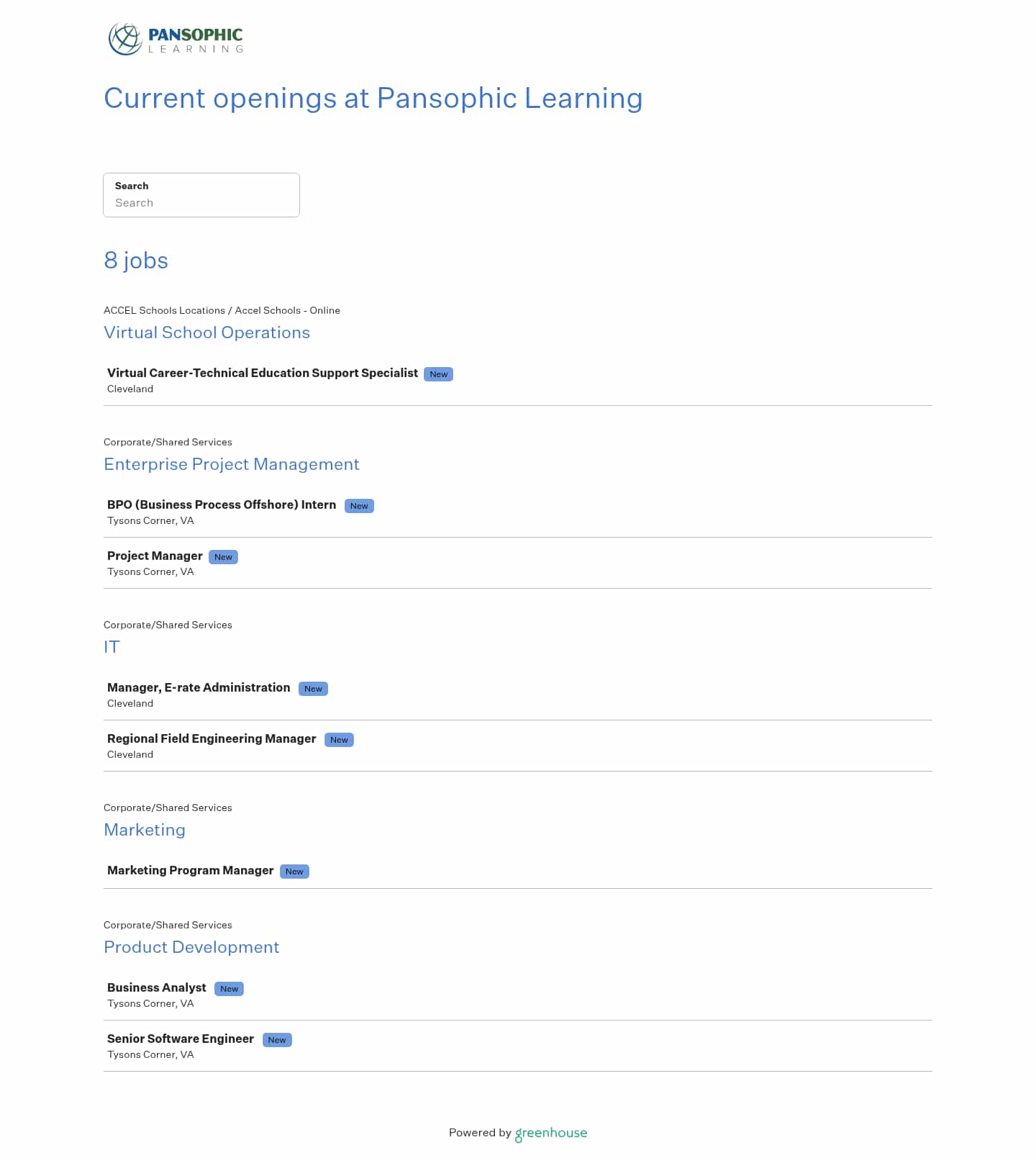Open the Business Analyst job posting
This screenshot has width=1036, height=1158.
coord(156,988)
